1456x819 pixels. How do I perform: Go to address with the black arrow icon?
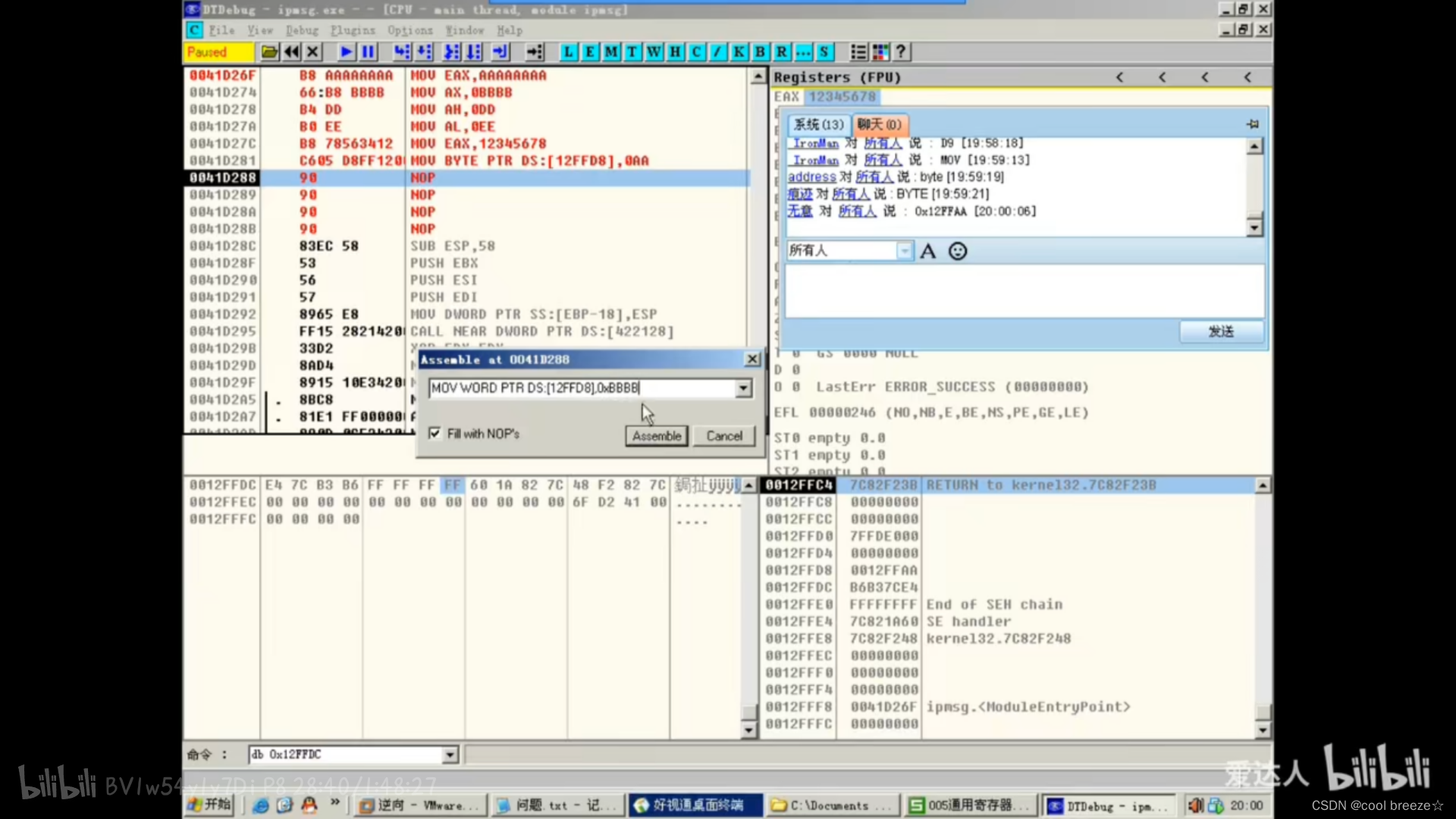535,52
